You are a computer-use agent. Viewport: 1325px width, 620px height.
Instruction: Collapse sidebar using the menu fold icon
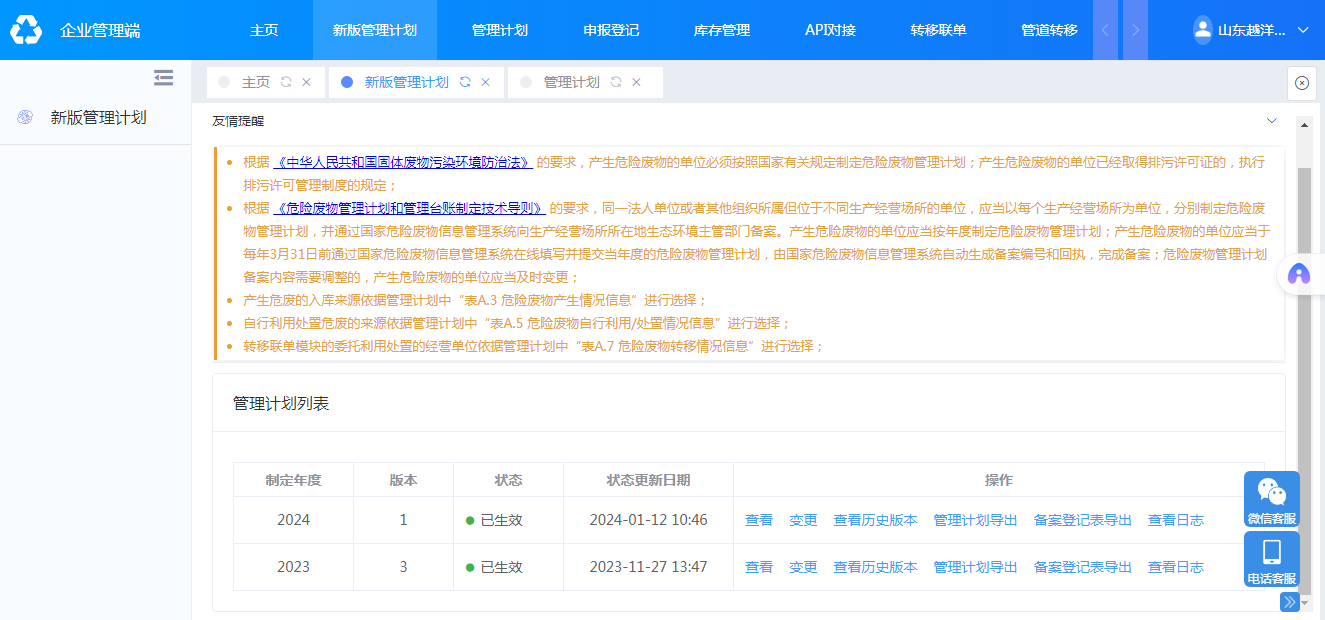[x=163, y=78]
